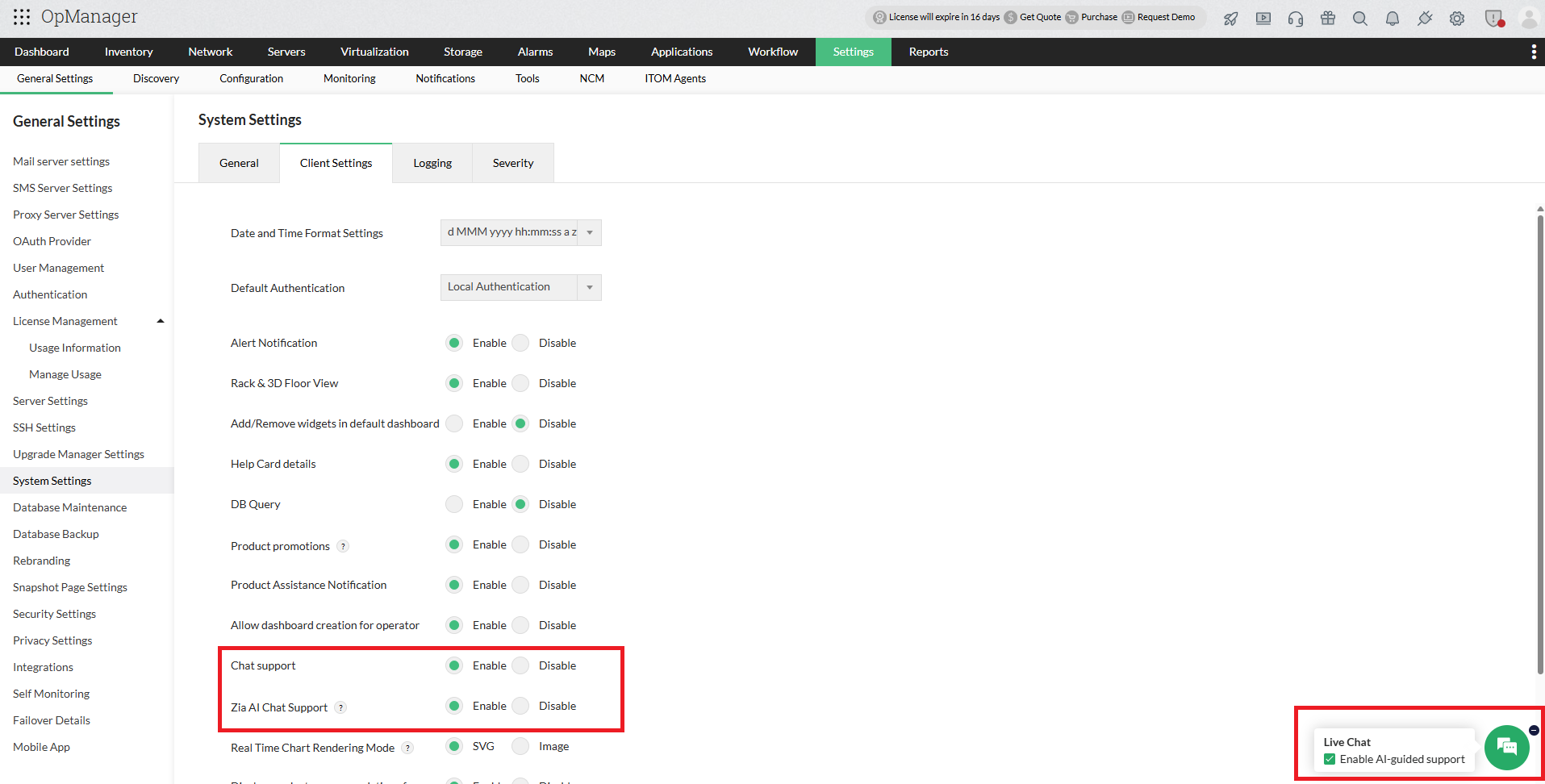Open the gift box icon
The width and height of the screenshot is (1545, 784).
(1328, 19)
